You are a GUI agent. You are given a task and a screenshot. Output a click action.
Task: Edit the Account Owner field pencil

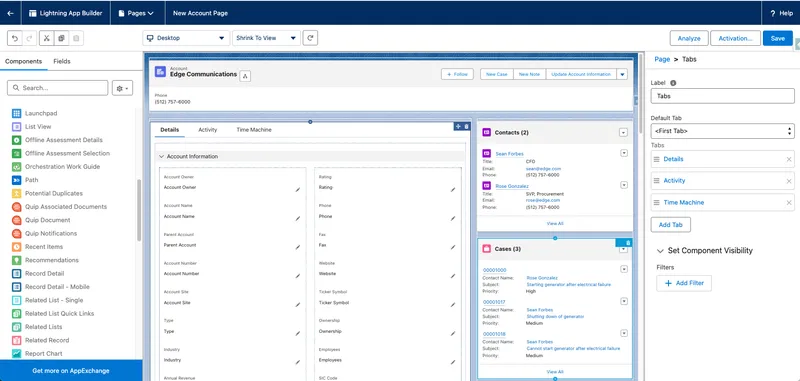pos(297,189)
